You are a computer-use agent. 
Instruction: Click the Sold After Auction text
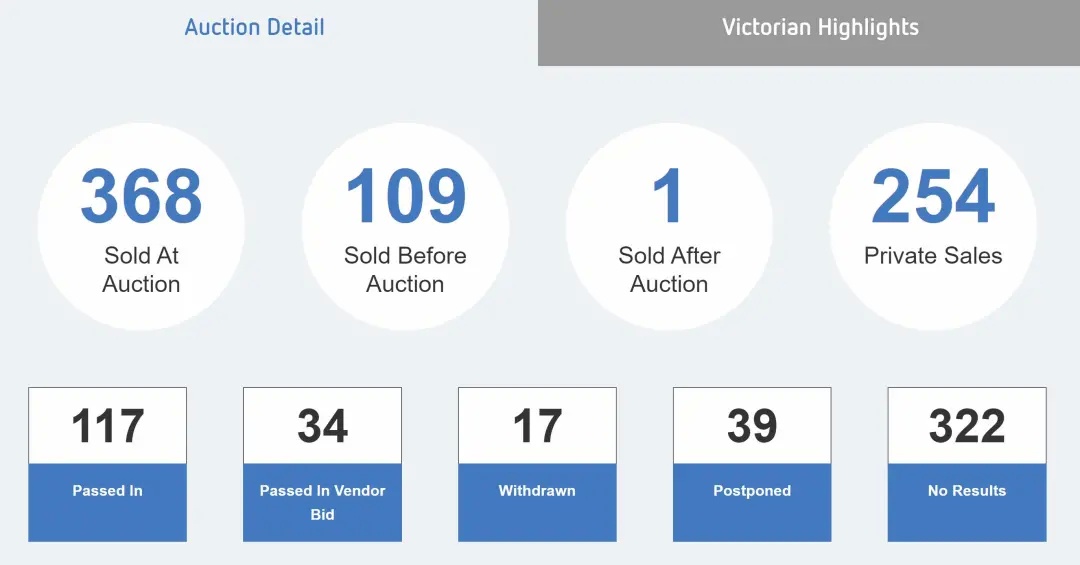point(669,269)
